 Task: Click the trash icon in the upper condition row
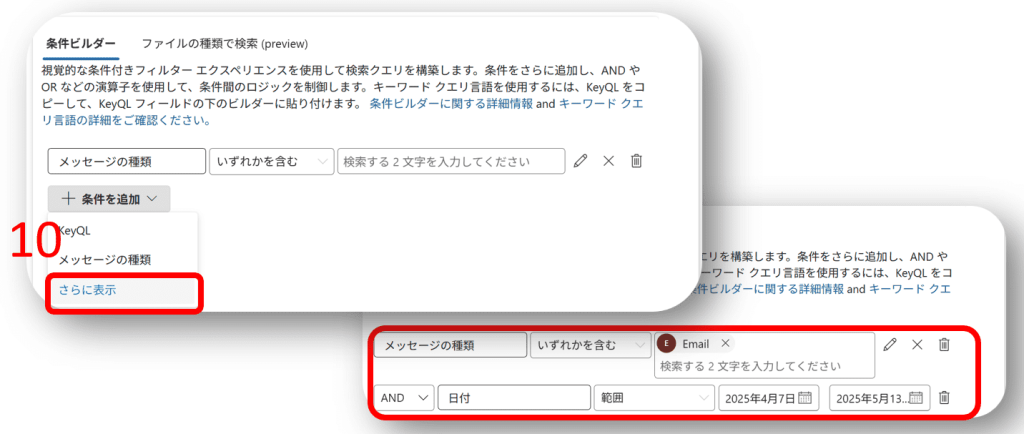coord(636,162)
